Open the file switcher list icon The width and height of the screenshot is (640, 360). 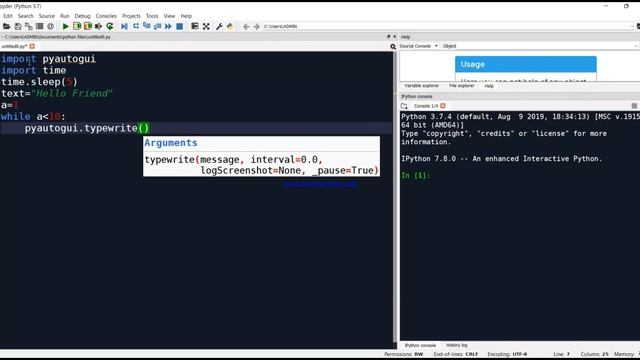[40, 26]
